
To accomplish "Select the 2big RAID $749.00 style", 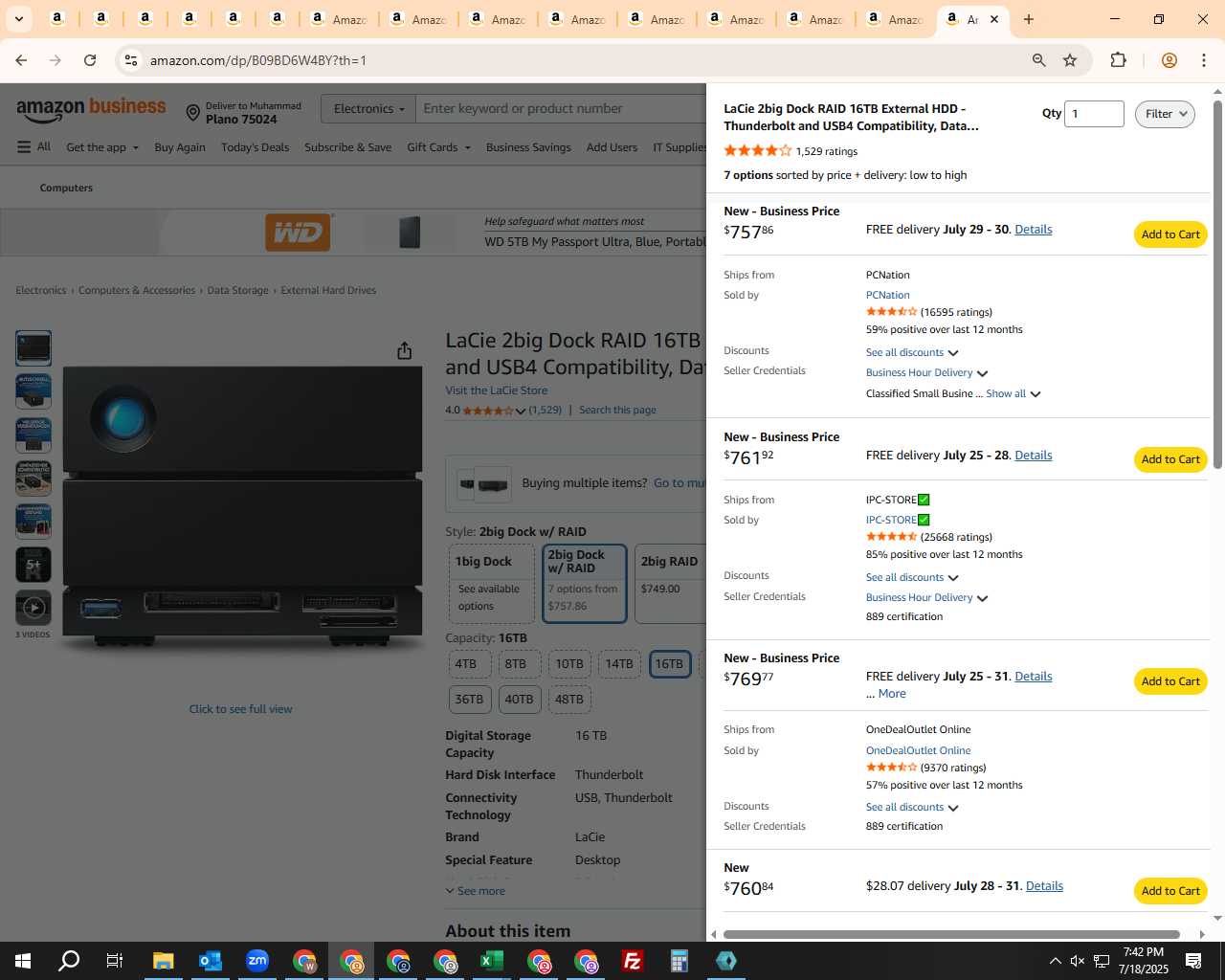I will pyautogui.click(x=672, y=584).
